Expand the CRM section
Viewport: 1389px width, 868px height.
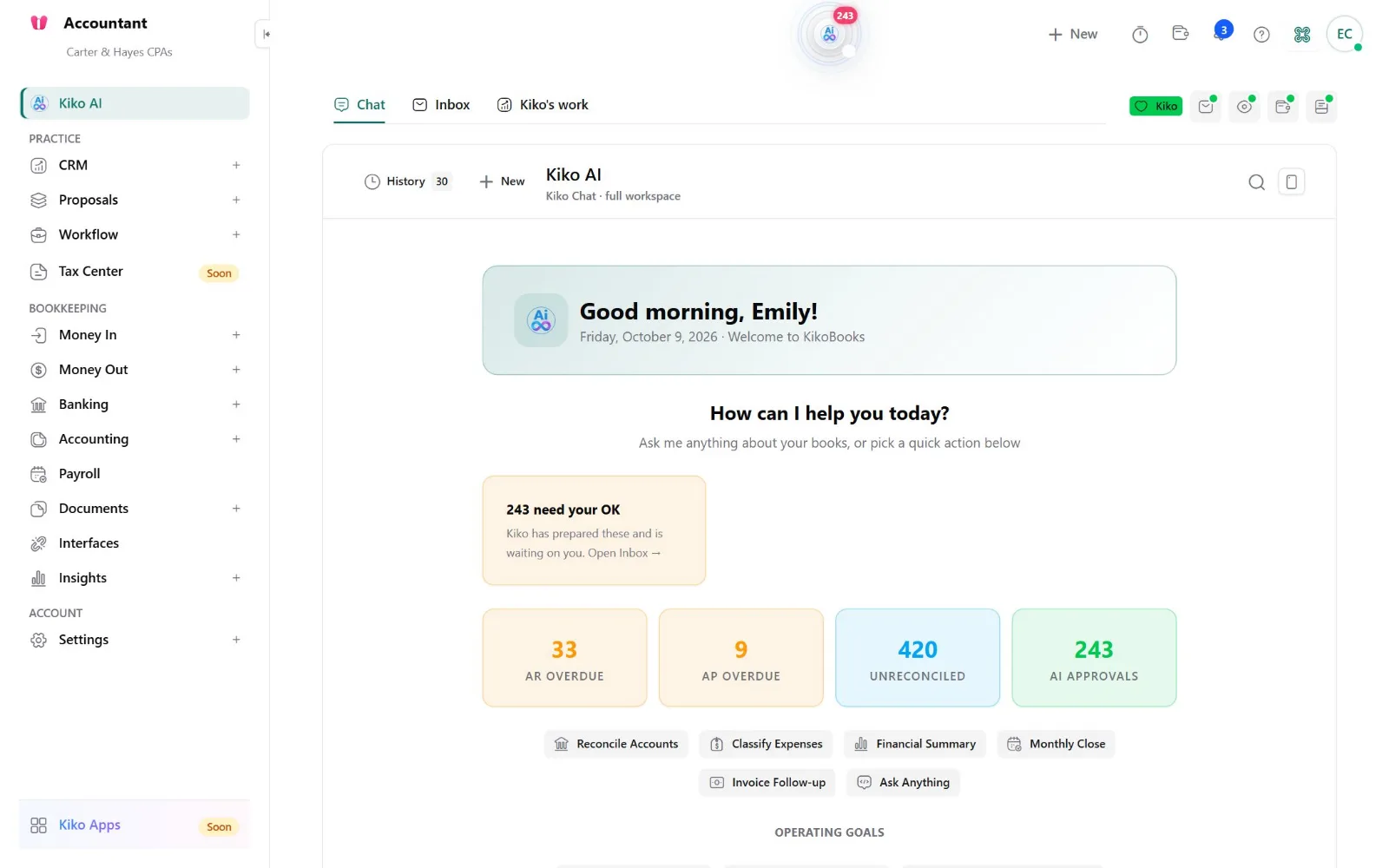[x=236, y=165]
